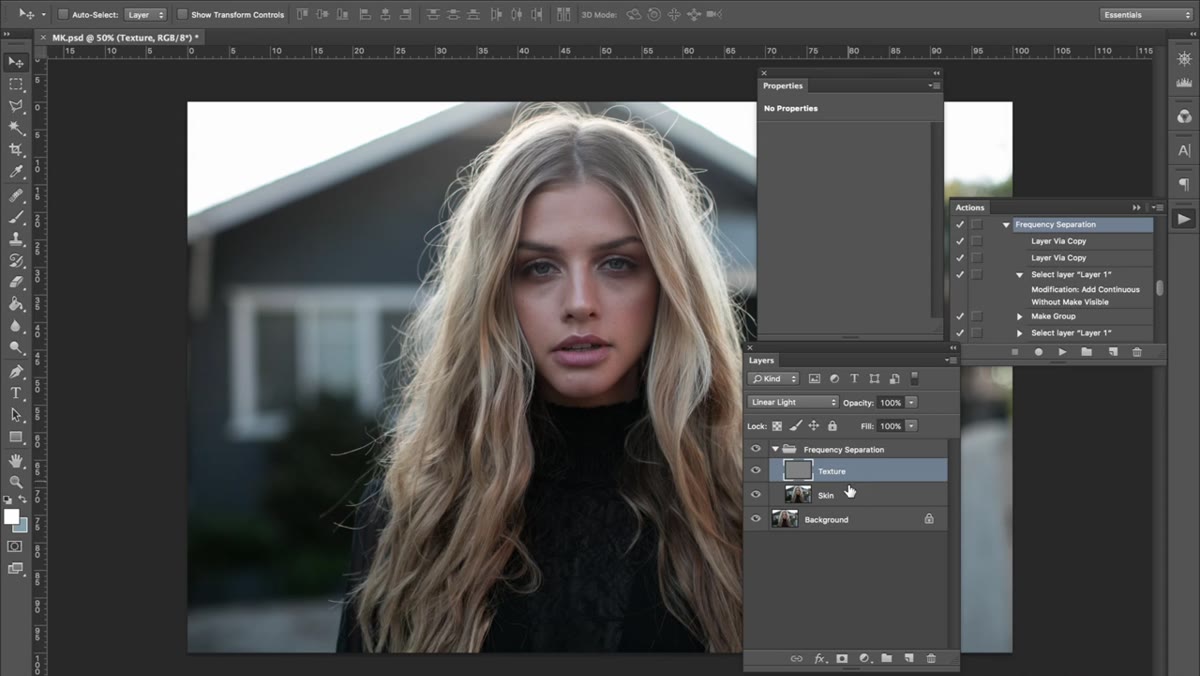Open the Kind filter dropdown
The width and height of the screenshot is (1200, 676).
pos(775,379)
